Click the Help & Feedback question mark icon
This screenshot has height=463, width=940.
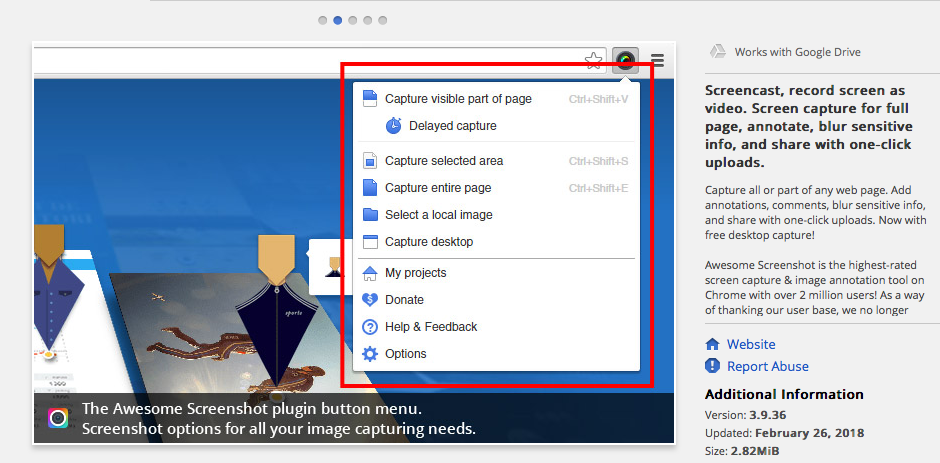click(370, 327)
